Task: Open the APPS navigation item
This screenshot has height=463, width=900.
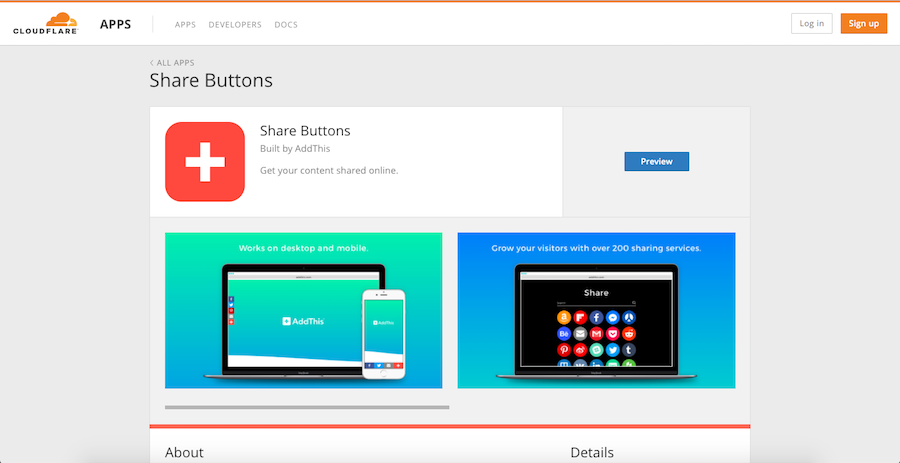Action: pos(185,25)
